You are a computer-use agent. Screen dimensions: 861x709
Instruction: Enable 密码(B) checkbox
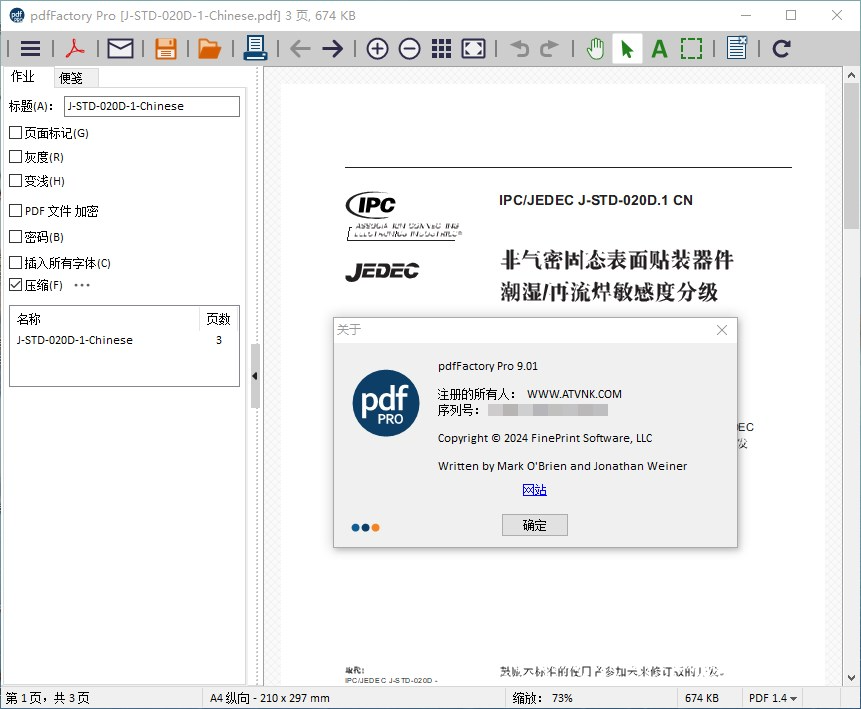click(x=15, y=237)
